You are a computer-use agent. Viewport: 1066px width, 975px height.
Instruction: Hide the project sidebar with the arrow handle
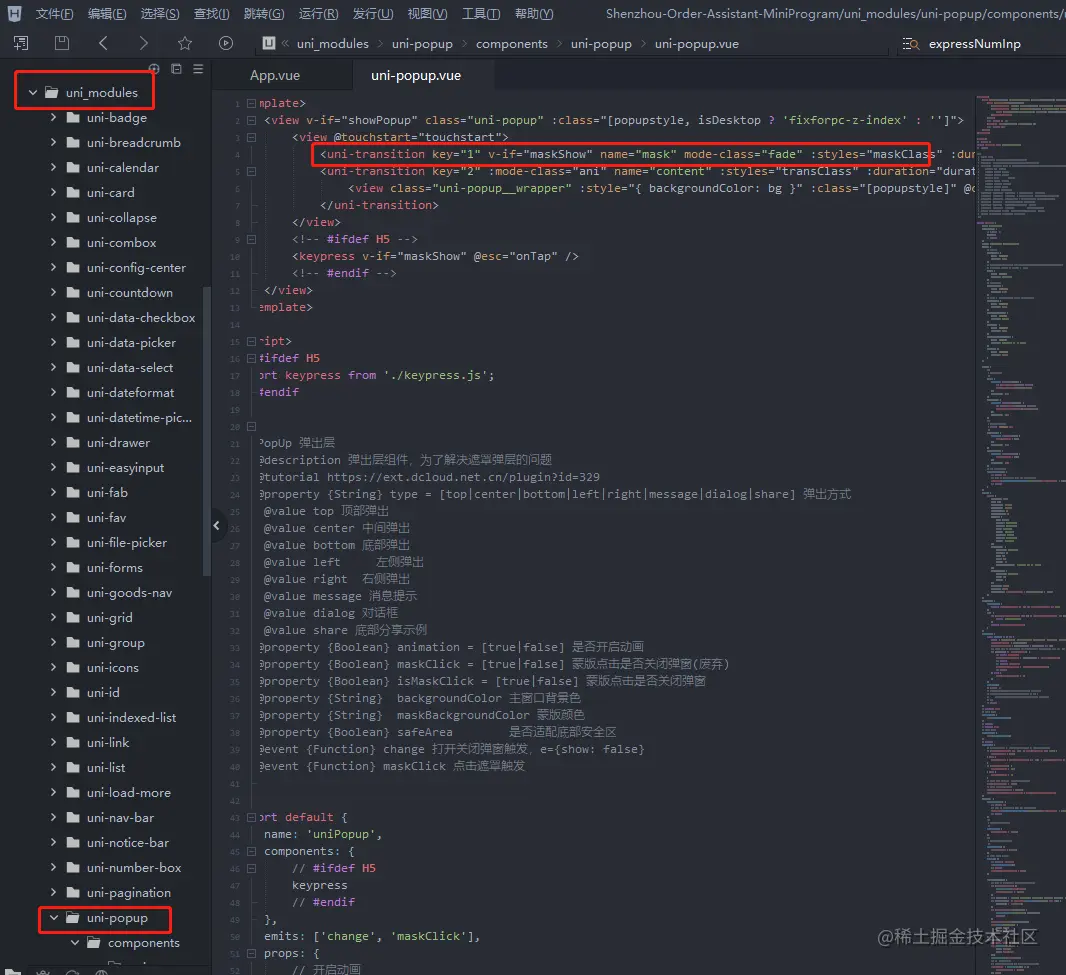coord(216,525)
